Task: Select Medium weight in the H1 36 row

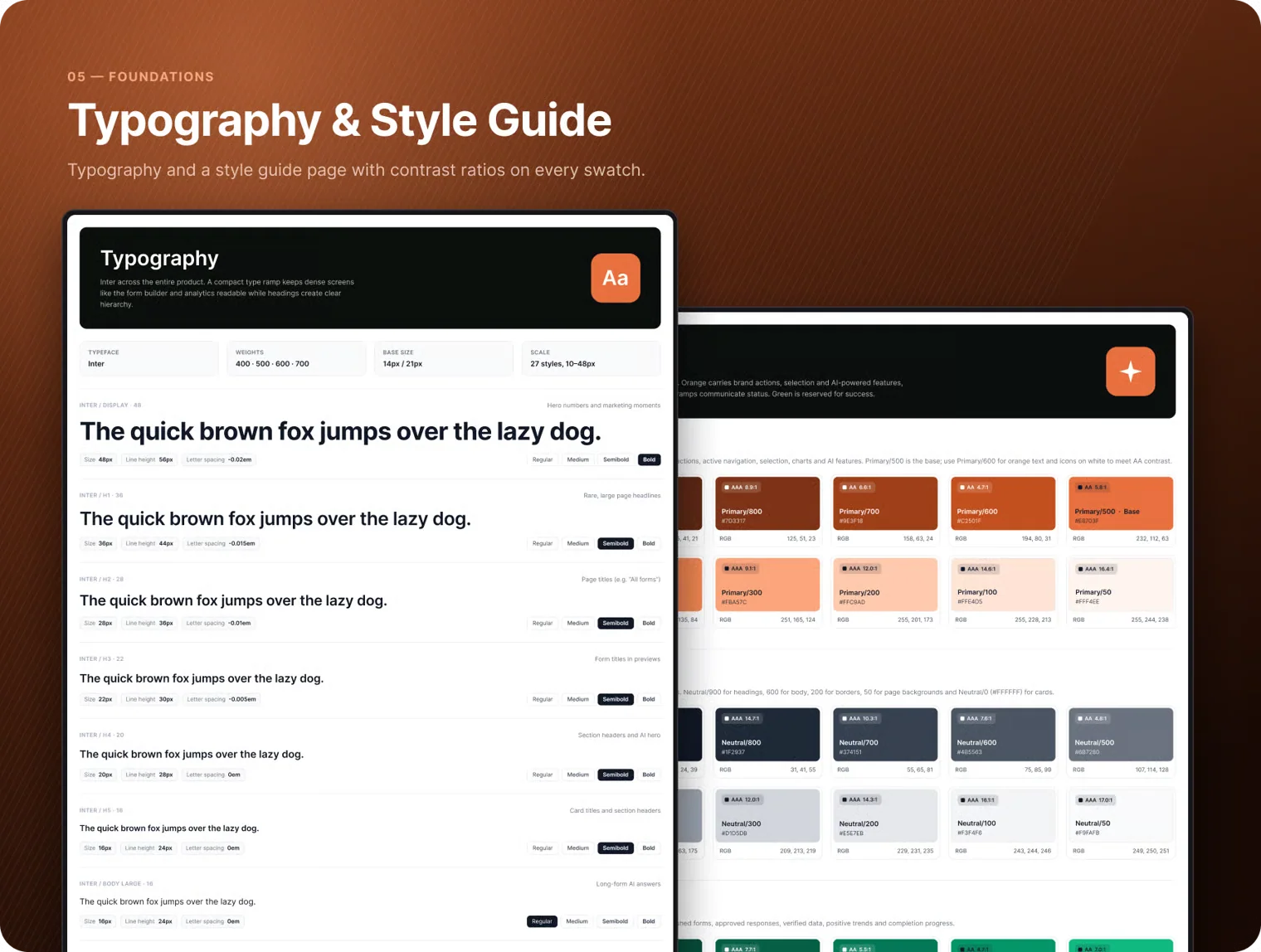Action: coord(577,543)
